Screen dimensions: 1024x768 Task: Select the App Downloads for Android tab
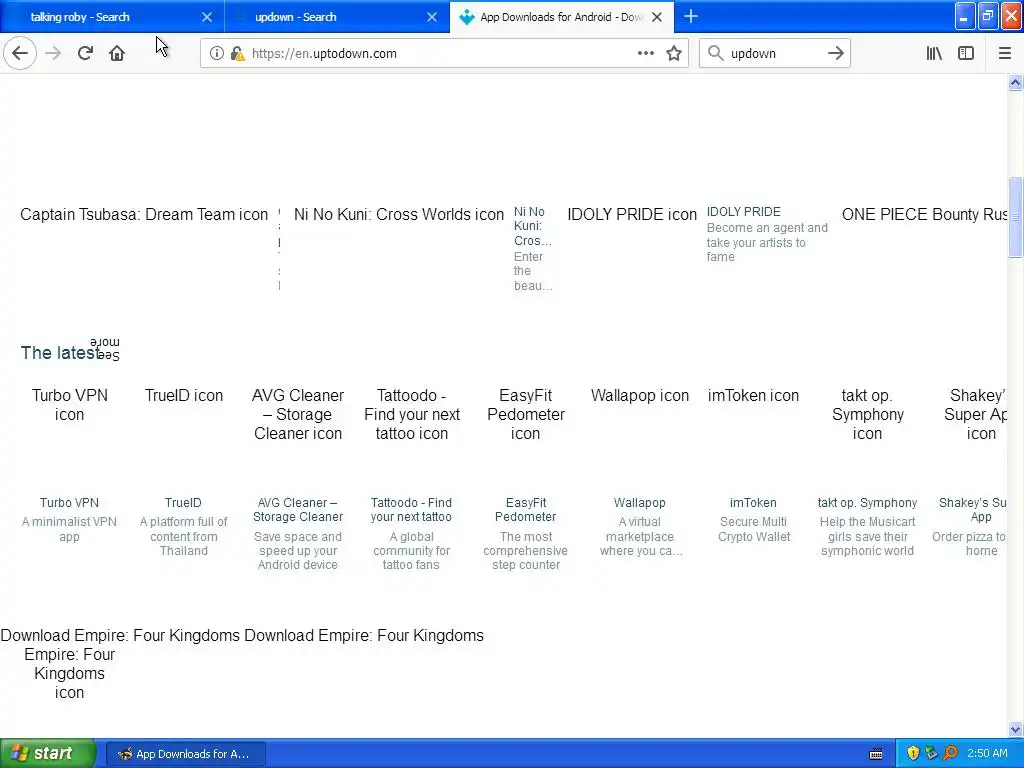pos(562,17)
